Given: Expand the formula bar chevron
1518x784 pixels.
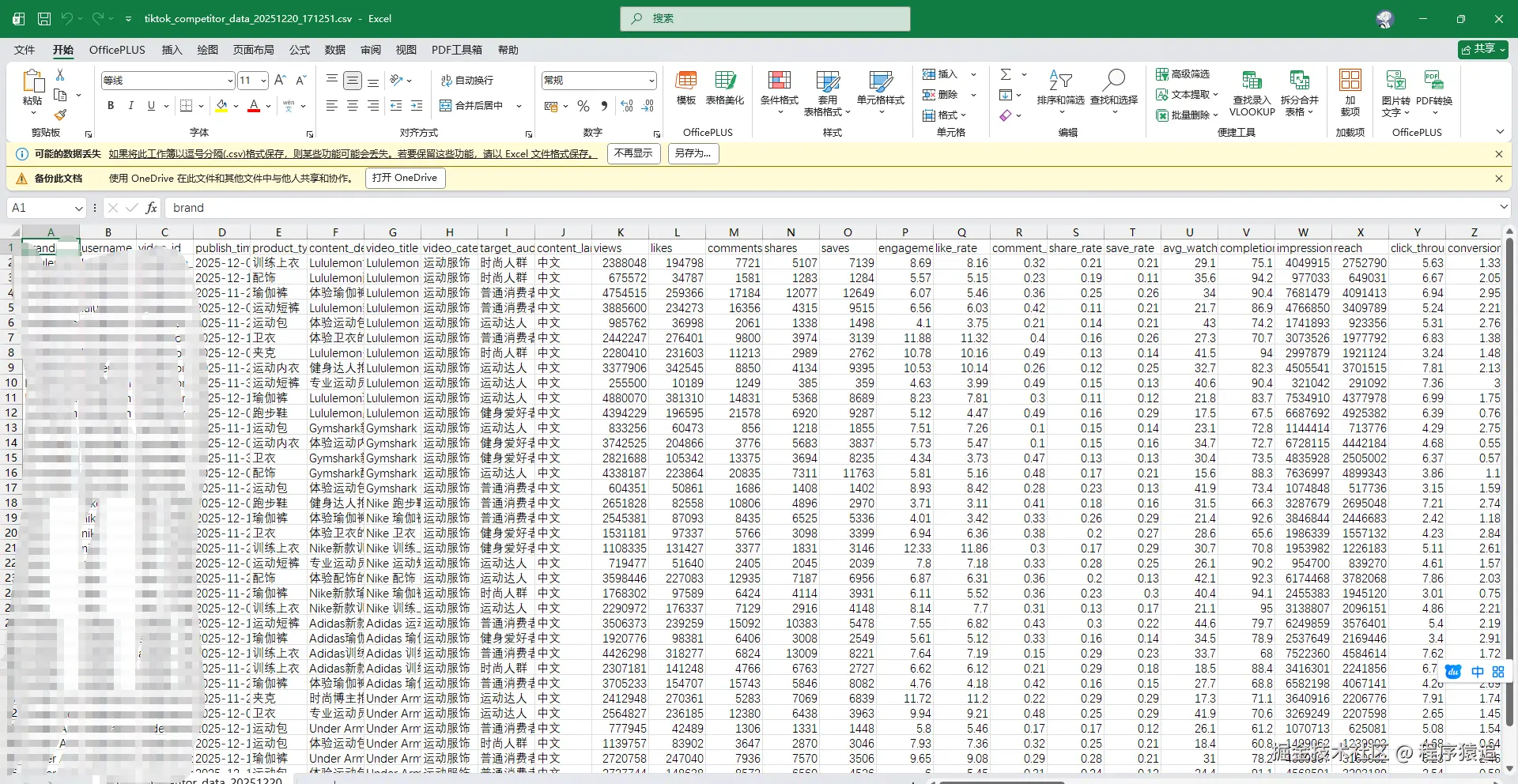Looking at the screenshot, I should coord(1503,207).
